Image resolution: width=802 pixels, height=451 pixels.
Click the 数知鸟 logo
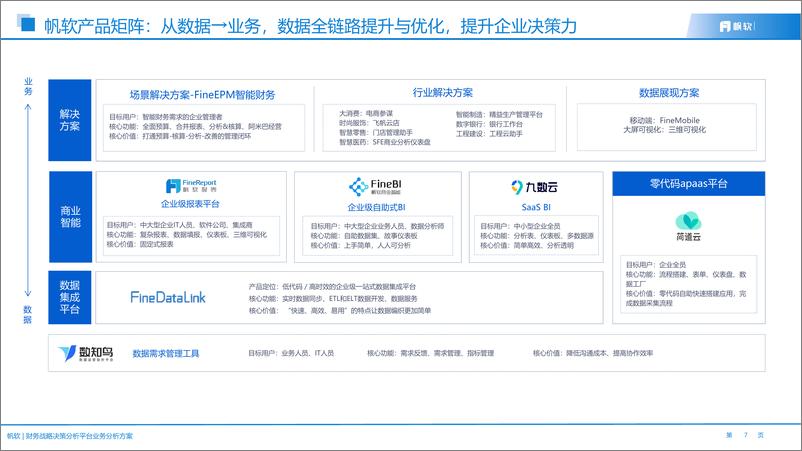(x=85, y=353)
